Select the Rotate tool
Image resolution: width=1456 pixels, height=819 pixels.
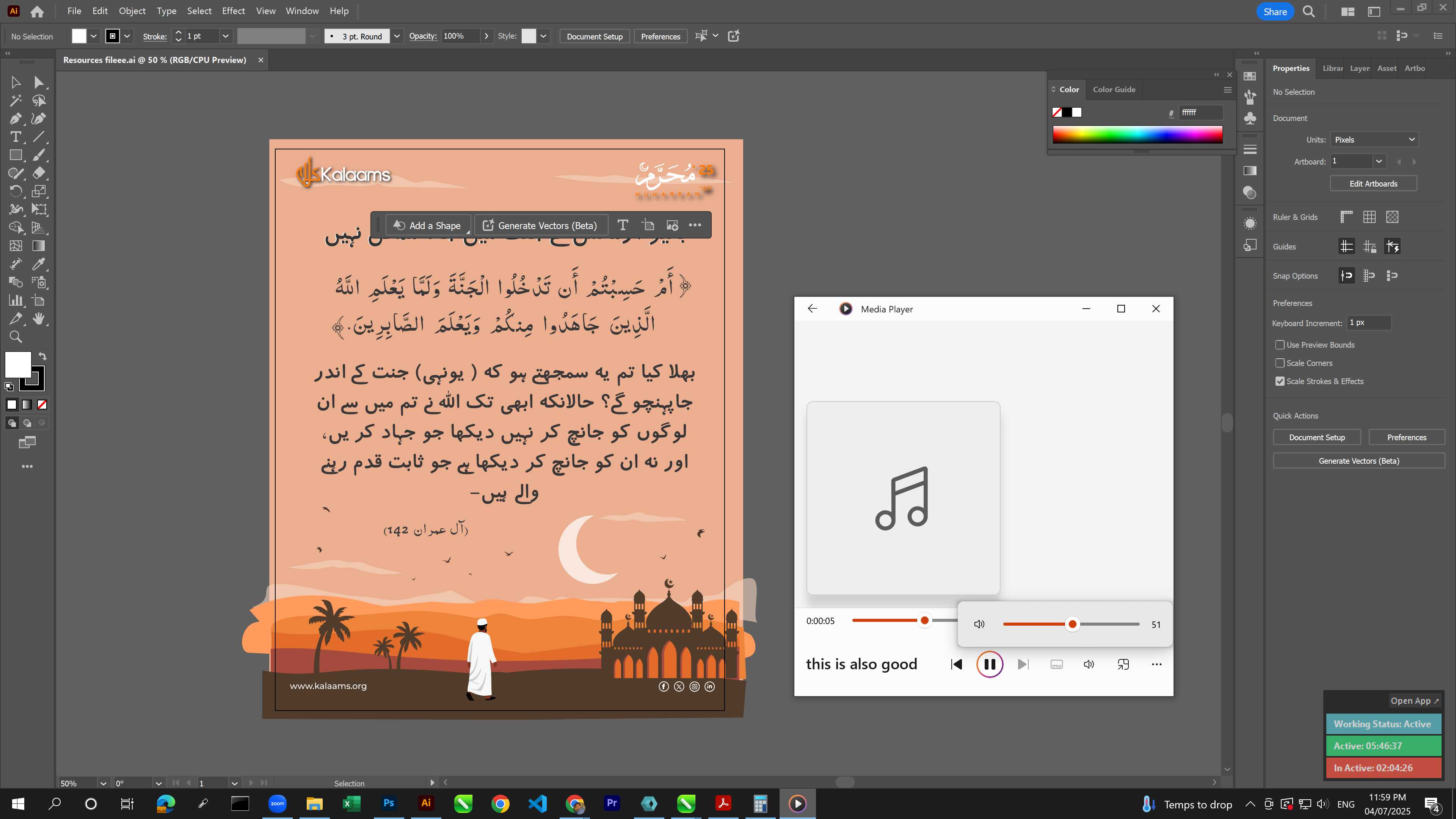coord(16,191)
